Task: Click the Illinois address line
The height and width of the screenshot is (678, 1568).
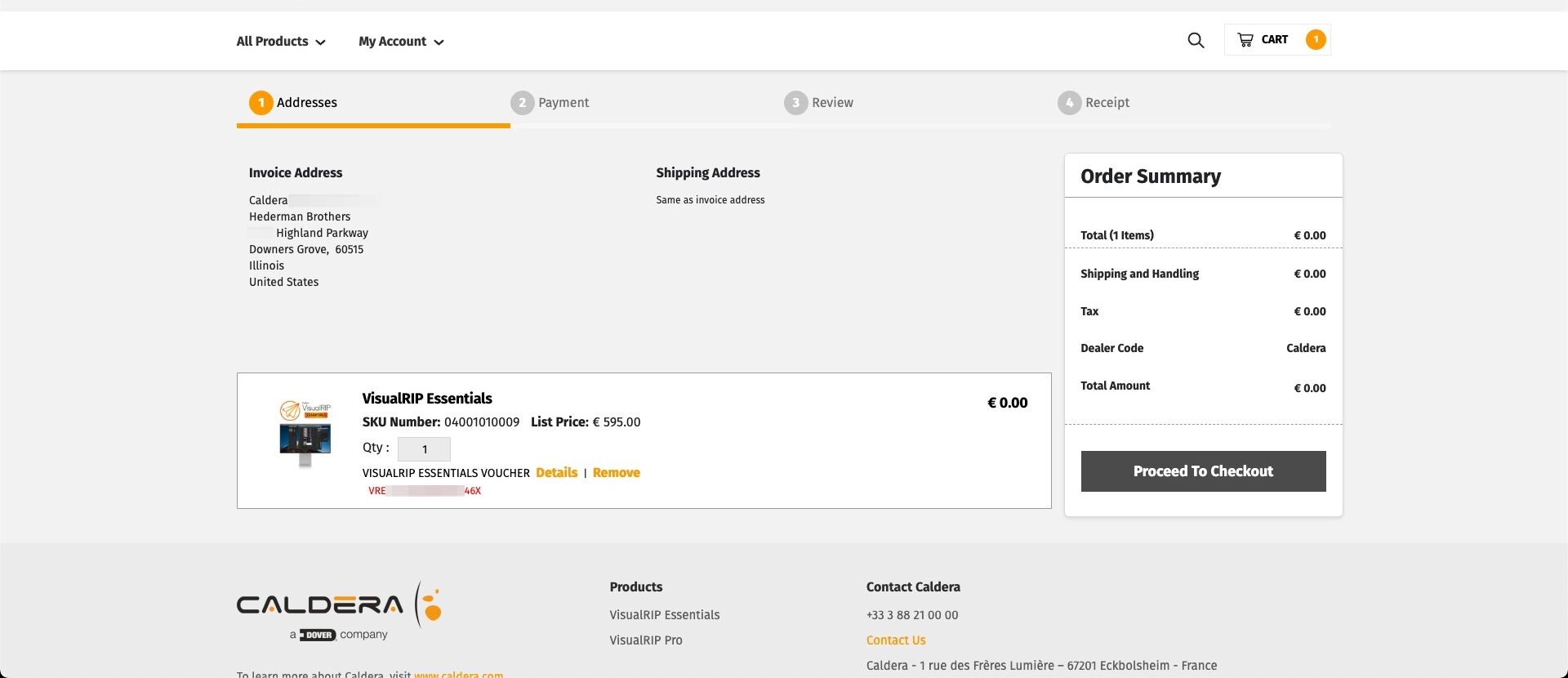Action: pos(267,265)
